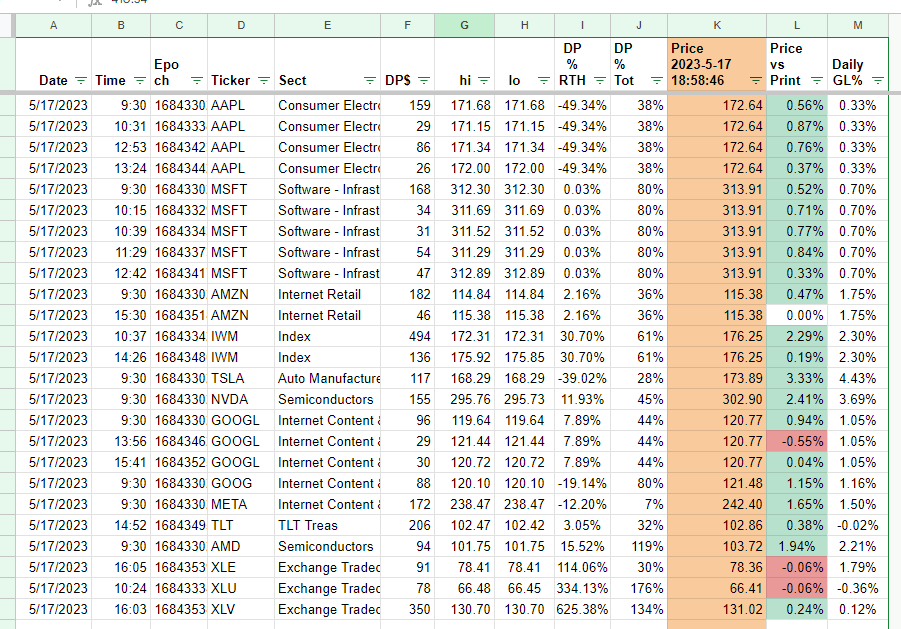The height and width of the screenshot is (629, 901).
Task: Open the Price 2023-5-17 column filter
Action: pos(756,80)
